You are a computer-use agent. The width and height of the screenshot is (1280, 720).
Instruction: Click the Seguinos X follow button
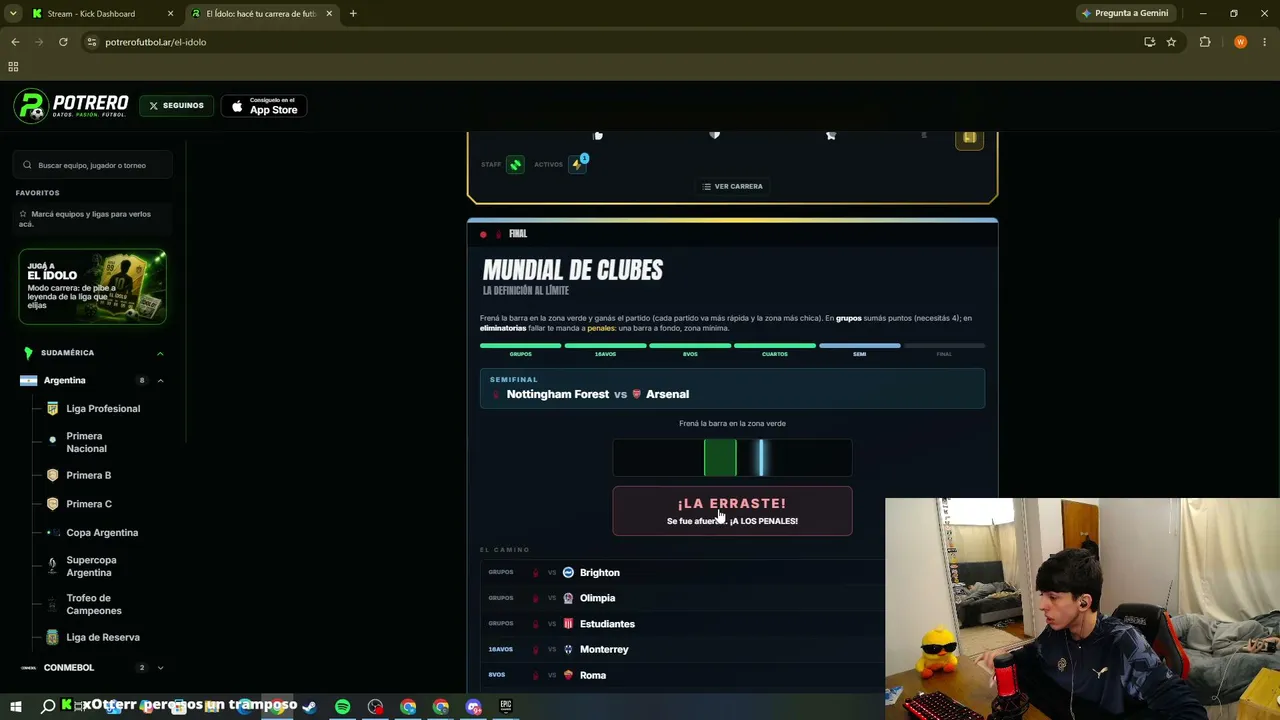[x=176, y=105]
